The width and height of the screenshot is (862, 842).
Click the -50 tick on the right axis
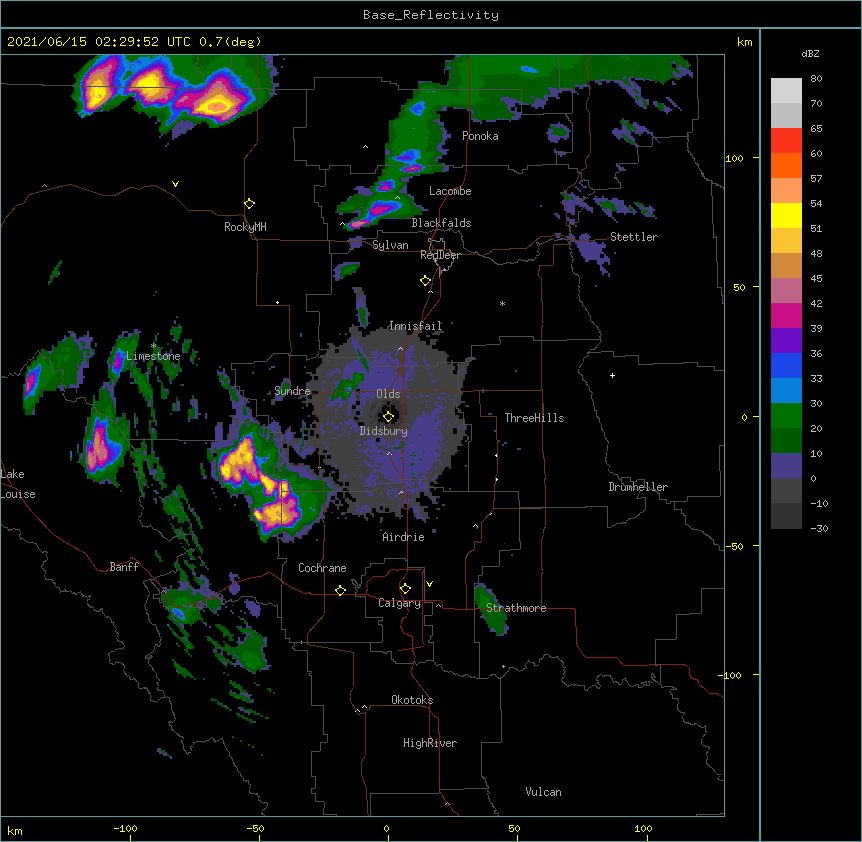[734, 546]
